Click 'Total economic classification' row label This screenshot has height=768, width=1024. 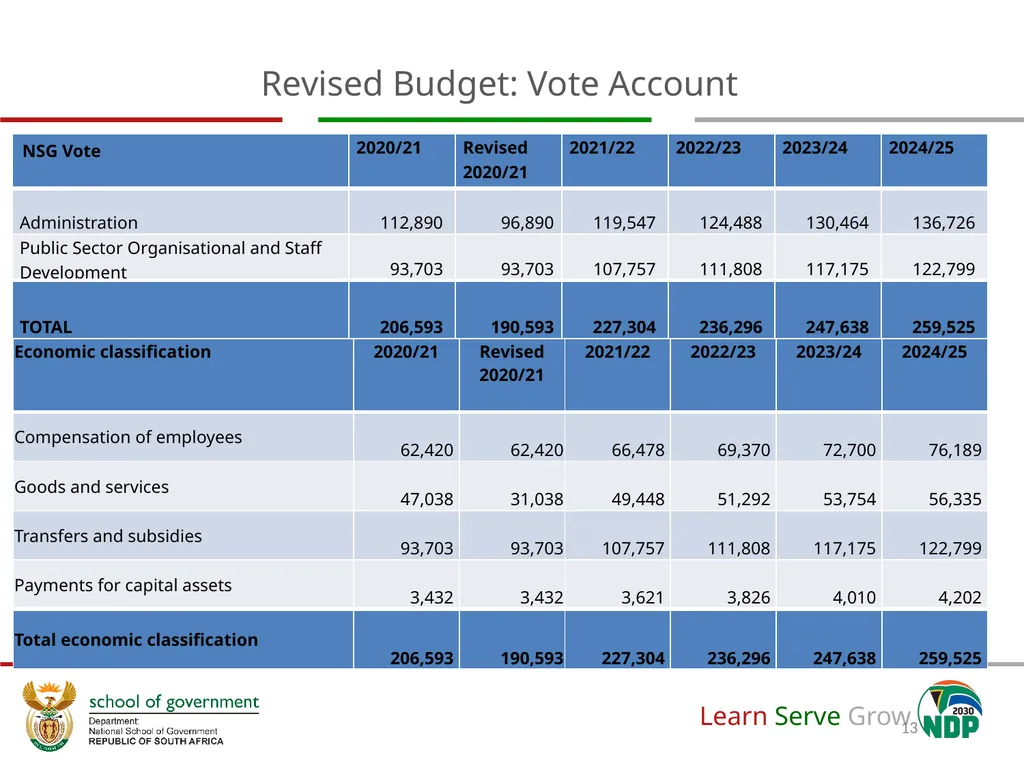click(x=136, y=639)
